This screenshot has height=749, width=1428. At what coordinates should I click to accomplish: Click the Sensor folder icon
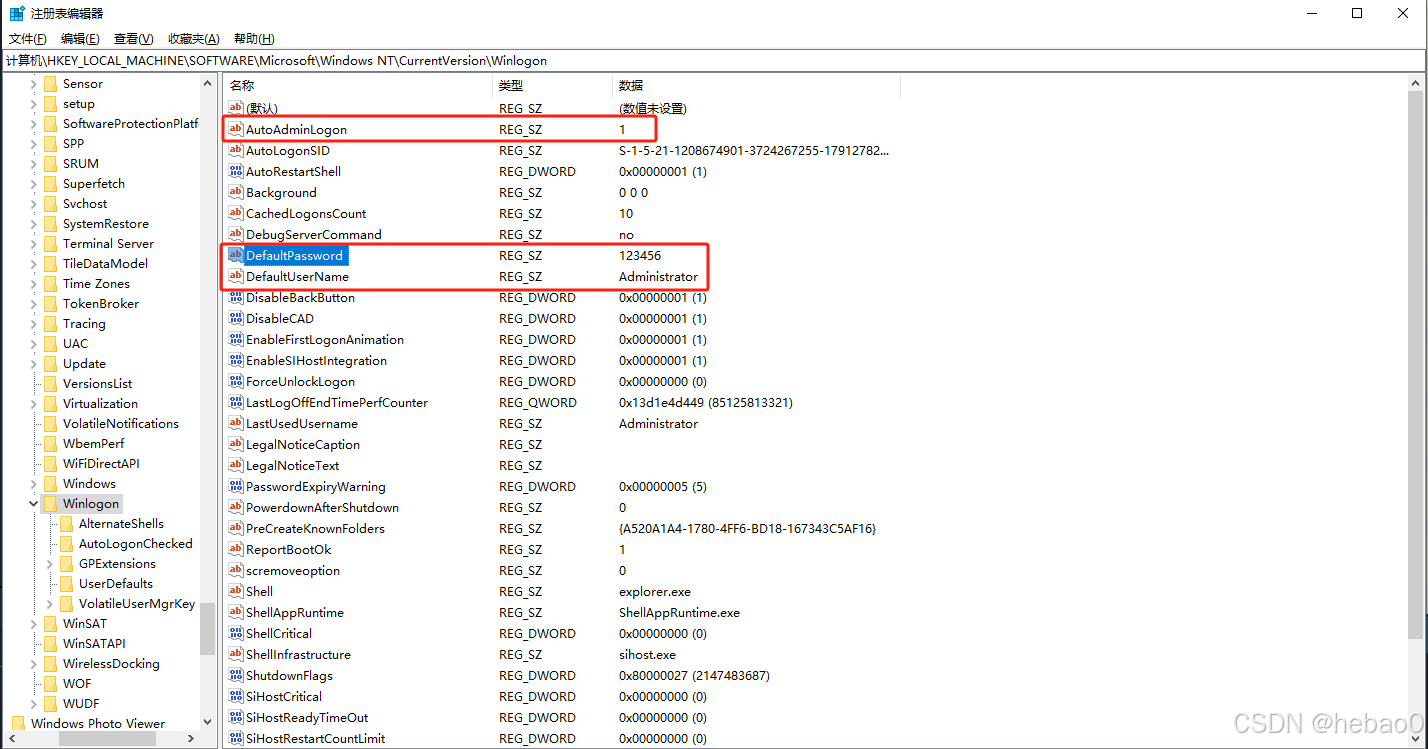(x=50, y=83)
